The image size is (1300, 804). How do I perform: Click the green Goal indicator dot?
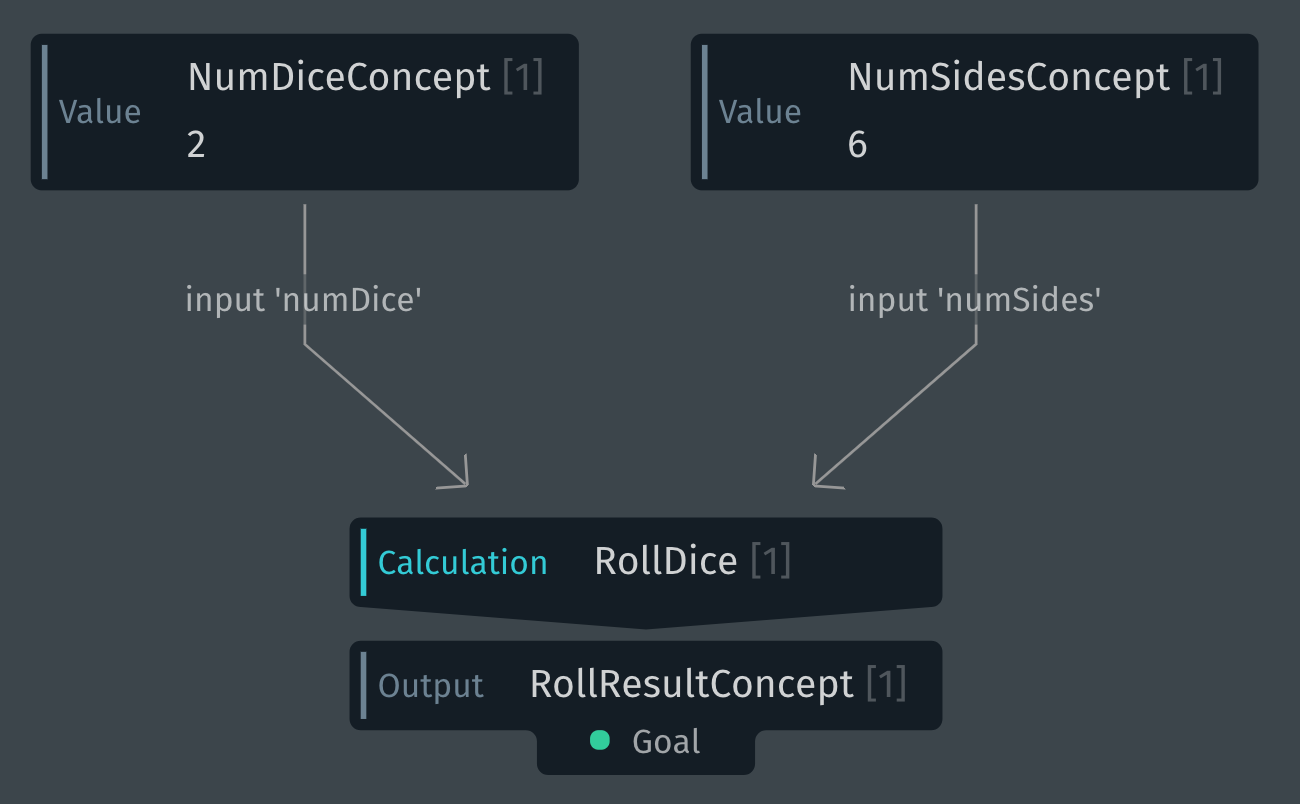[600, 740]
